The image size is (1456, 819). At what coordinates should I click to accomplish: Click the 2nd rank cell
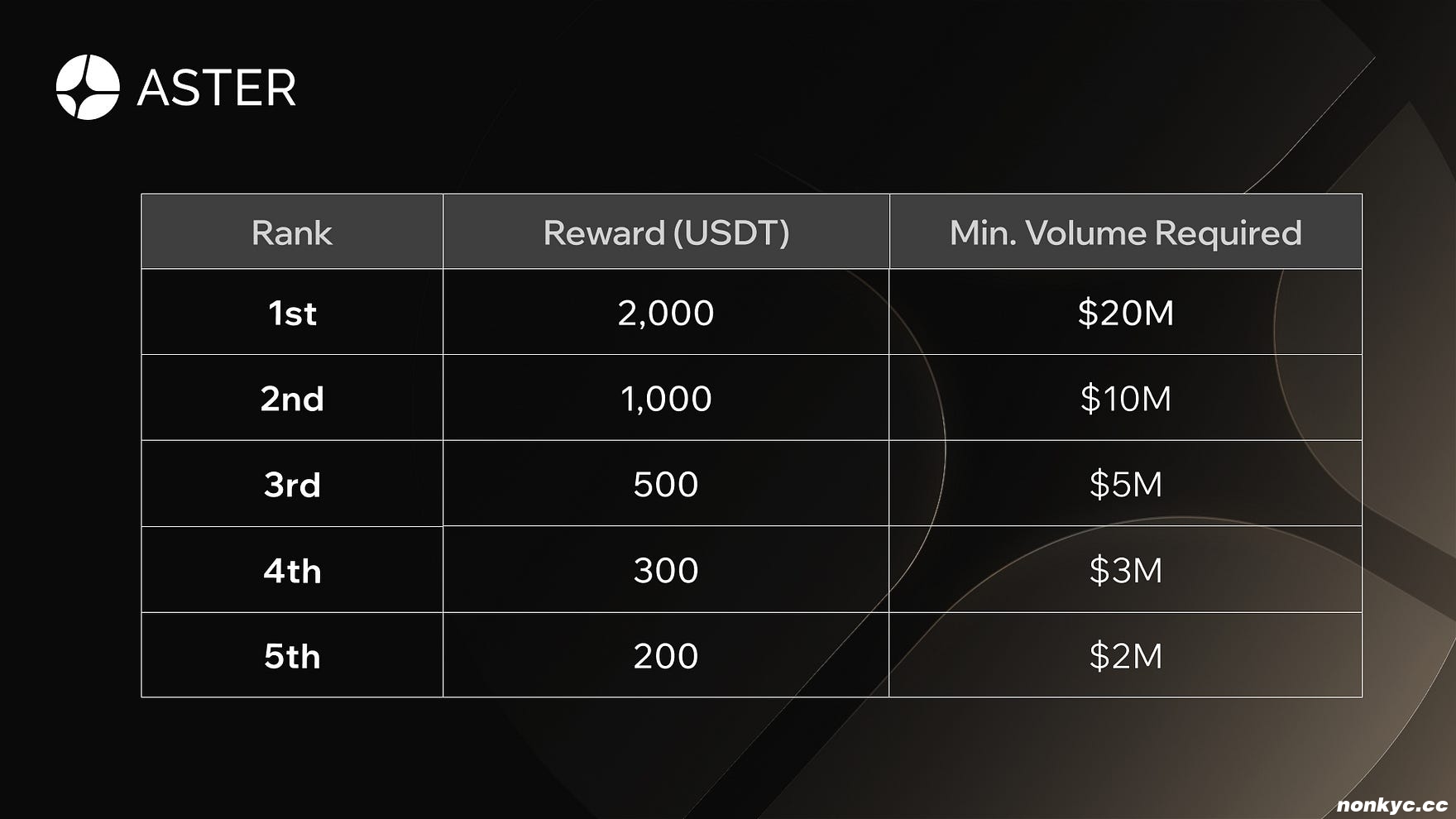[292, 399]
